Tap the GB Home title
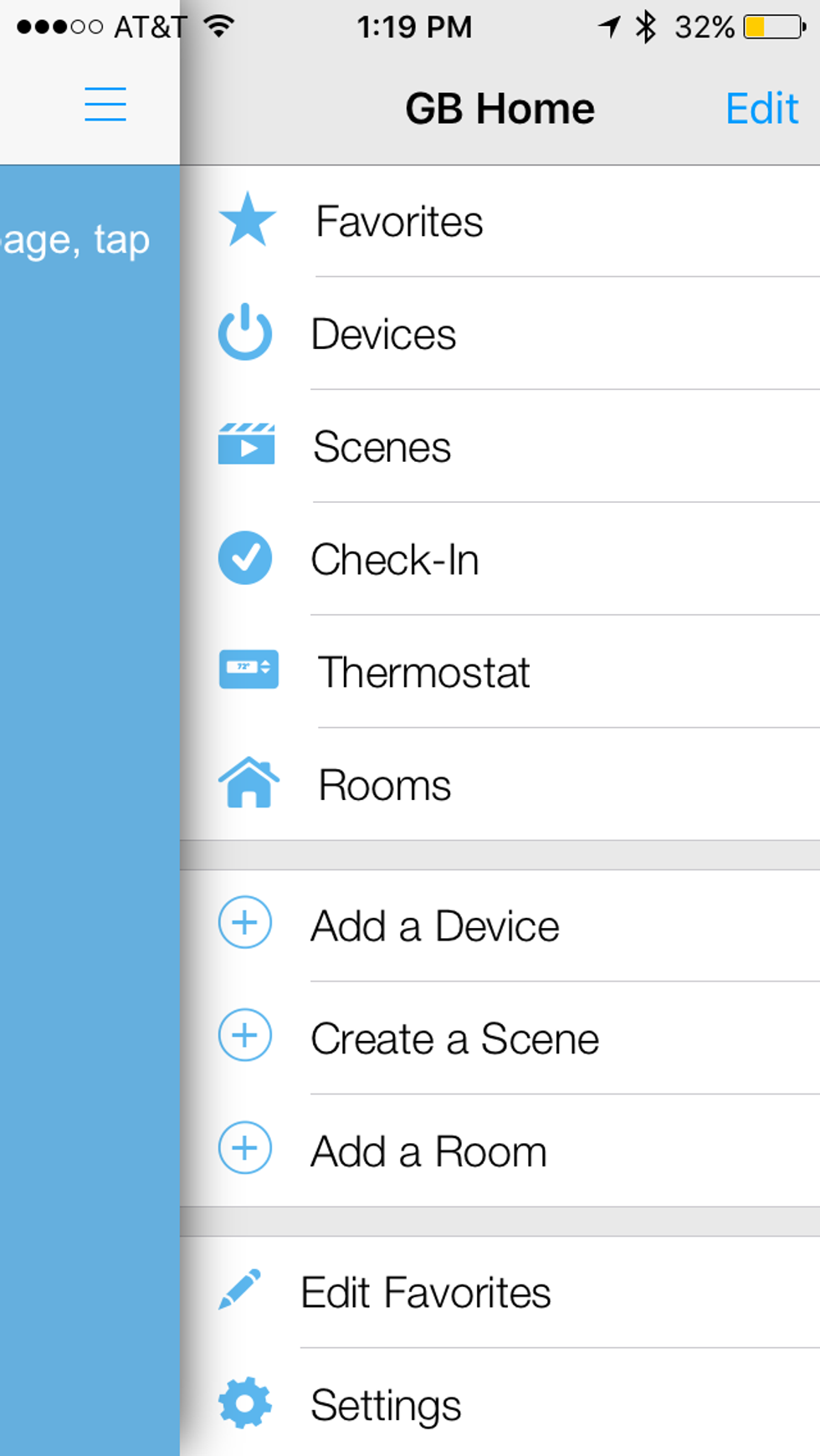Screen dimensions: 820x1456 (x=500, y=107)
